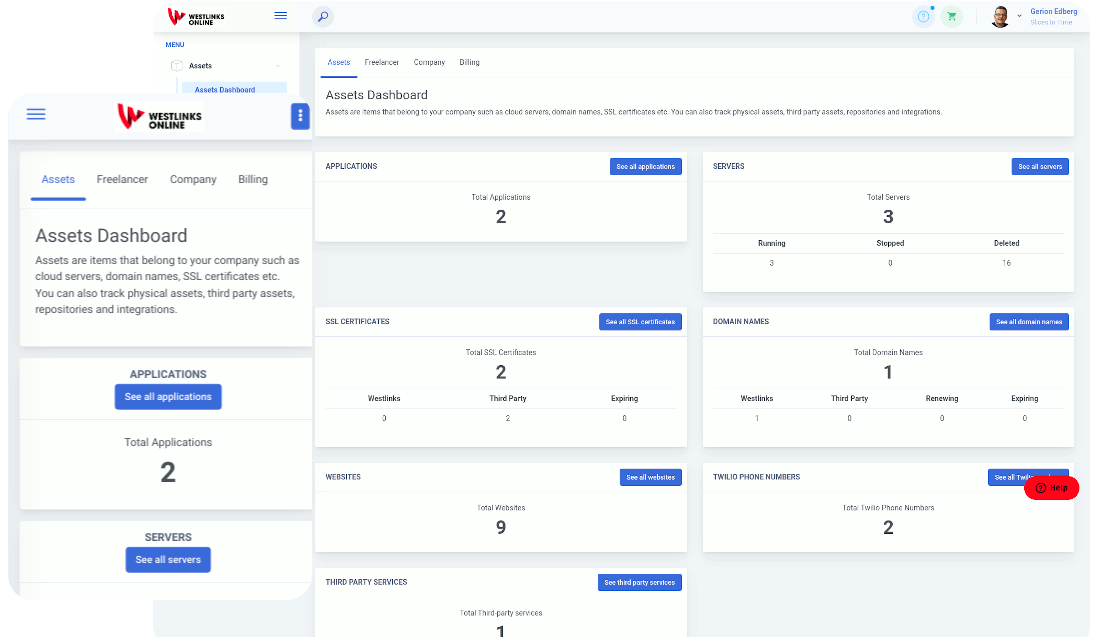Click See all domain names button

coord(1029,322)
